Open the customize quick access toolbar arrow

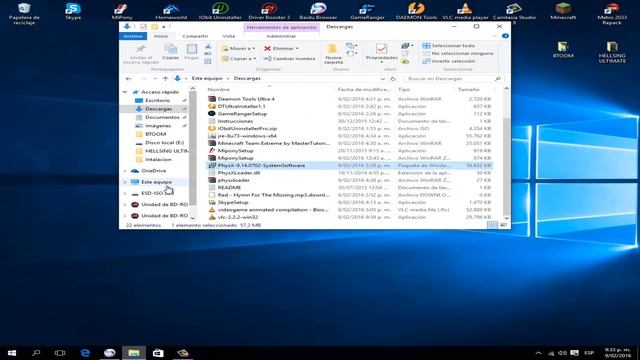(x=164, y=27)
